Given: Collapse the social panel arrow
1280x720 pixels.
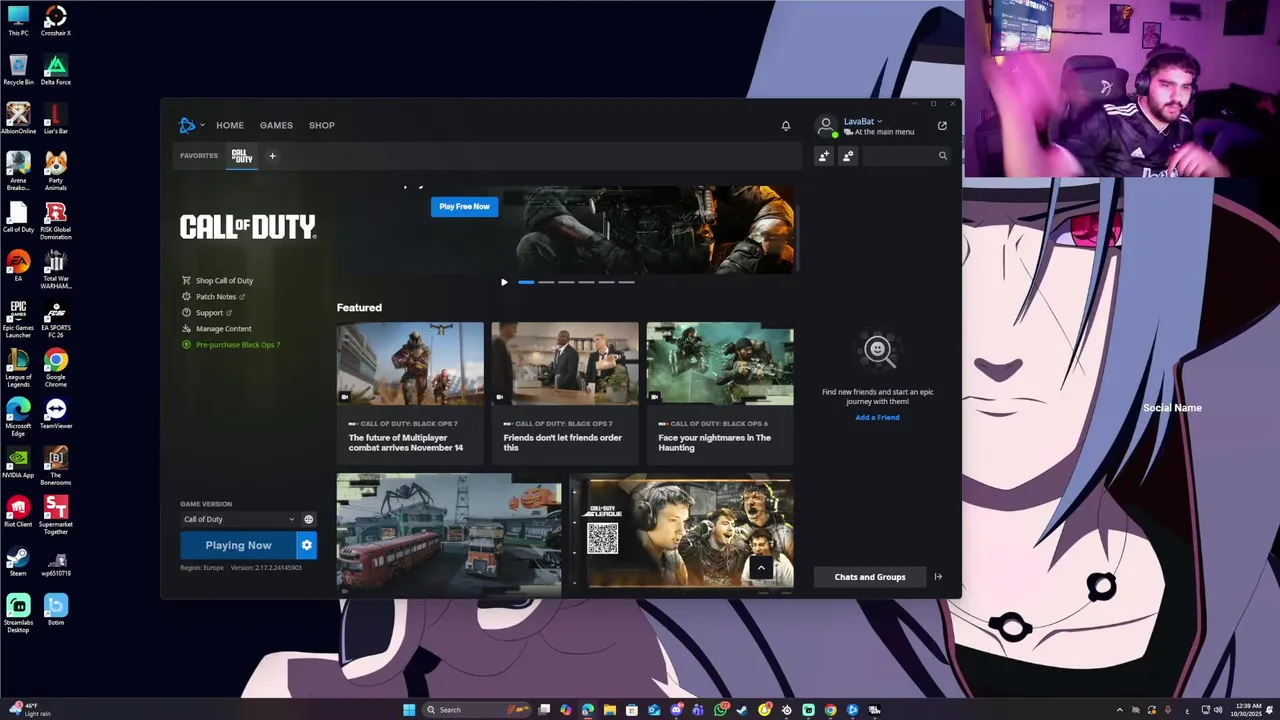Looking at the screenshot, I should click(x=938, y=577).
